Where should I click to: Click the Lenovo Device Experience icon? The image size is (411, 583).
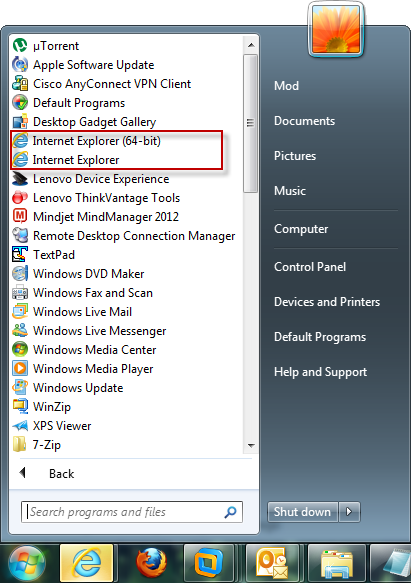(20, 179)
